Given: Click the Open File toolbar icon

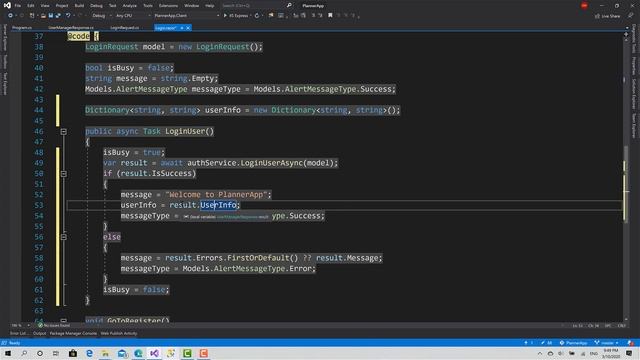Looking at the screenshot, I should pyautogui.click(x=43, y=16).
